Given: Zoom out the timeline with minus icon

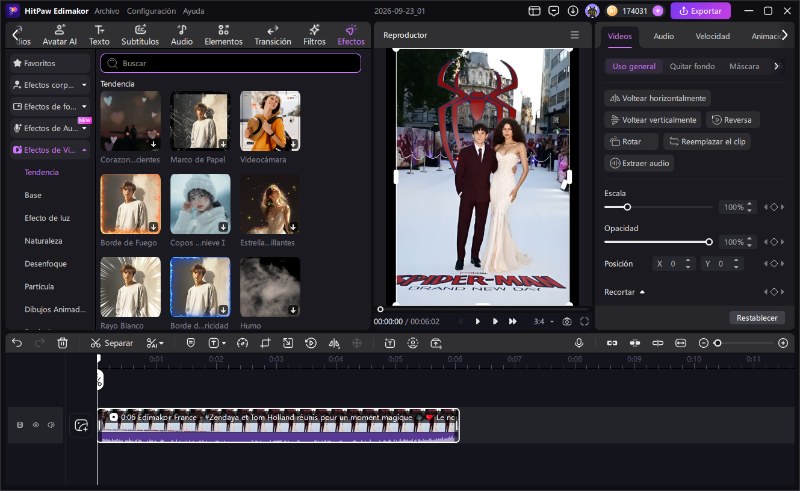Looking at the screenshot, I should pyautogui.click(x=703, y=343).
